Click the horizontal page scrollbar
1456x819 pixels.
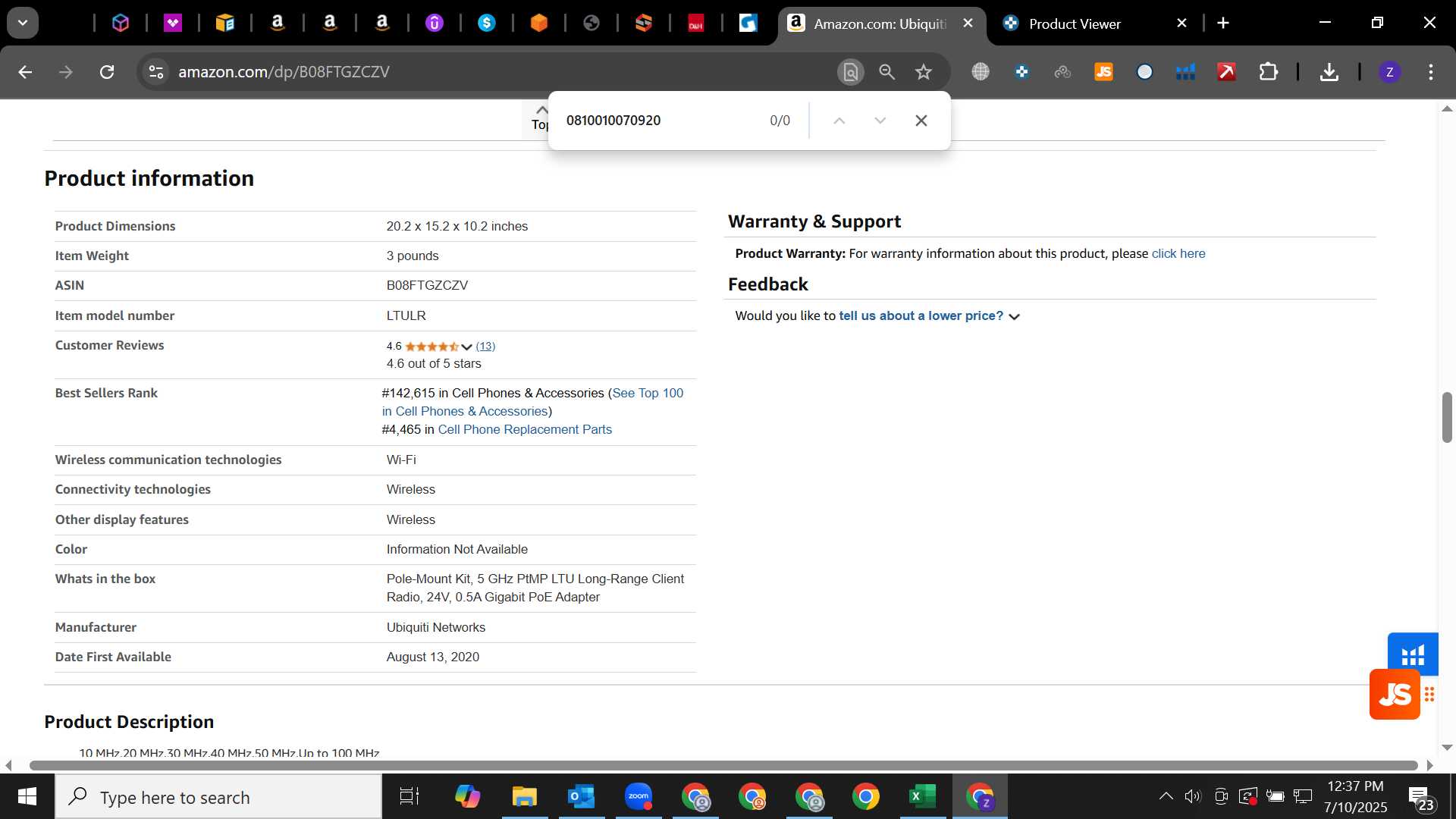(723, 765)
